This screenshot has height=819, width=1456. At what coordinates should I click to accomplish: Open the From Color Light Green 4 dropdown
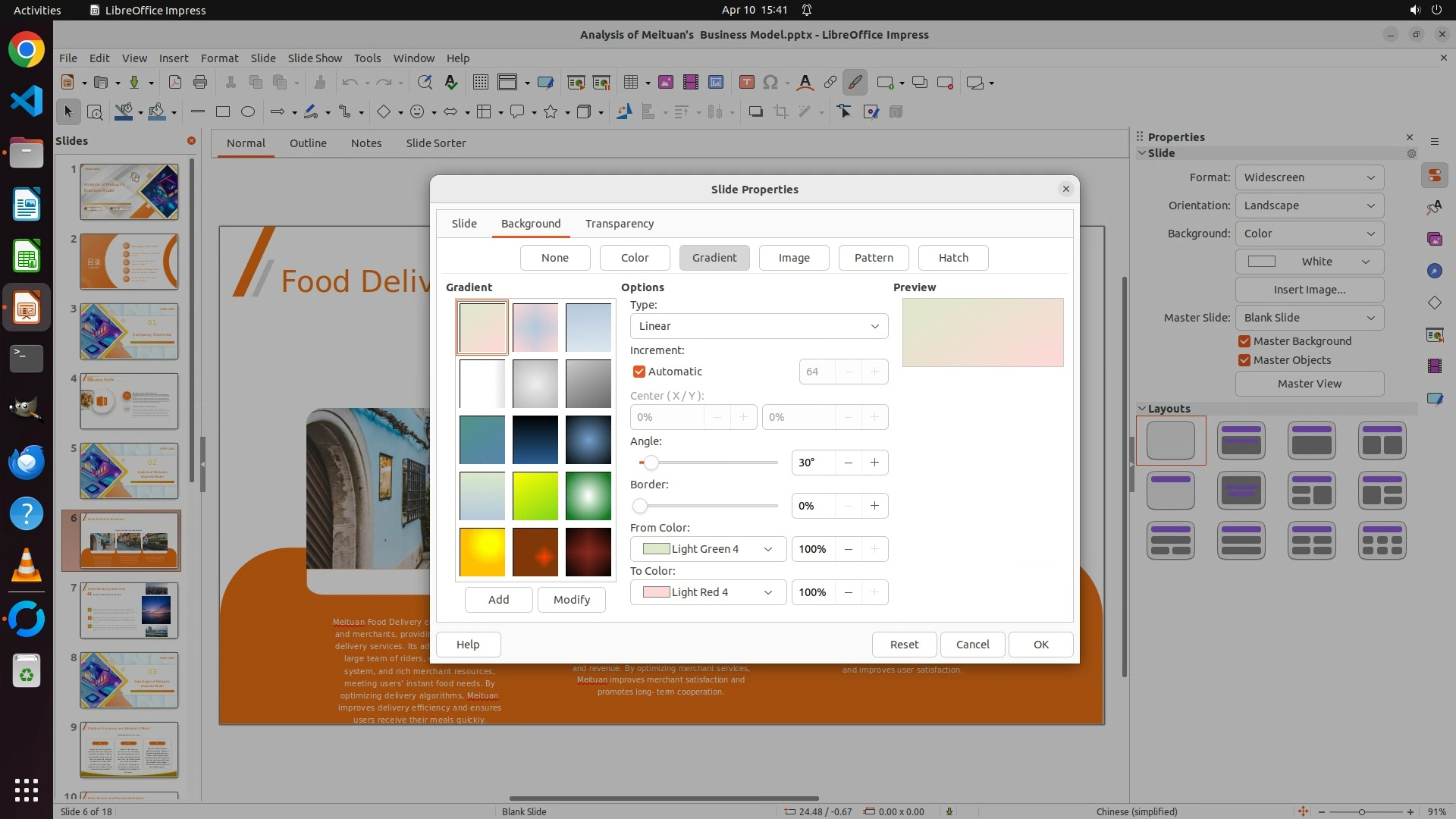707,549
